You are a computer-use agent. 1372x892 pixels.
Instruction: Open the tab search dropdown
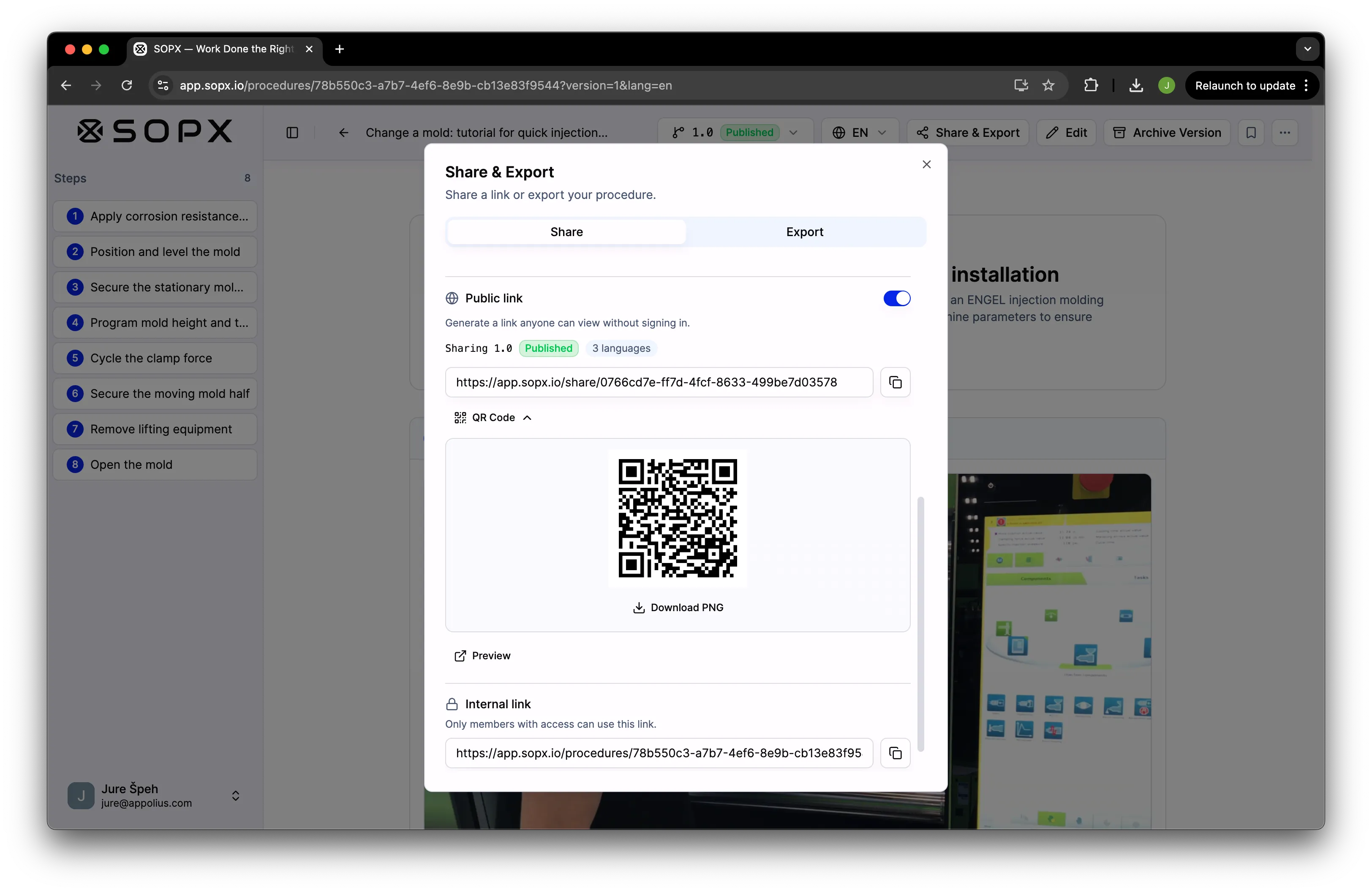[1307, 49]
